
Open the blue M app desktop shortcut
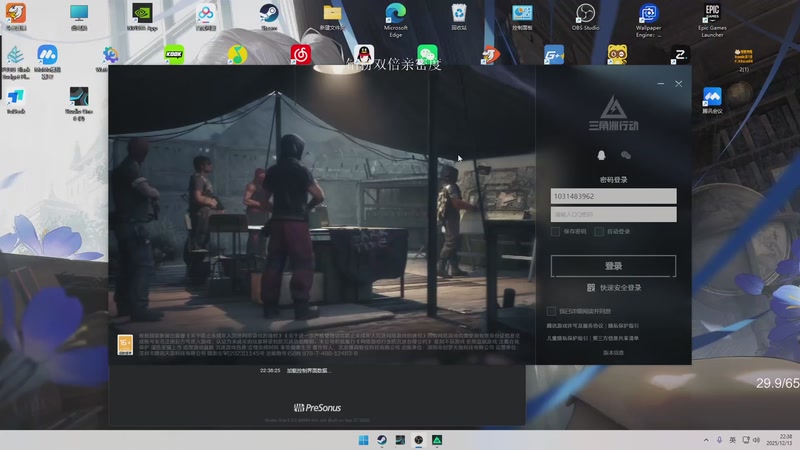pyautogui.click(x=47, y=61)
